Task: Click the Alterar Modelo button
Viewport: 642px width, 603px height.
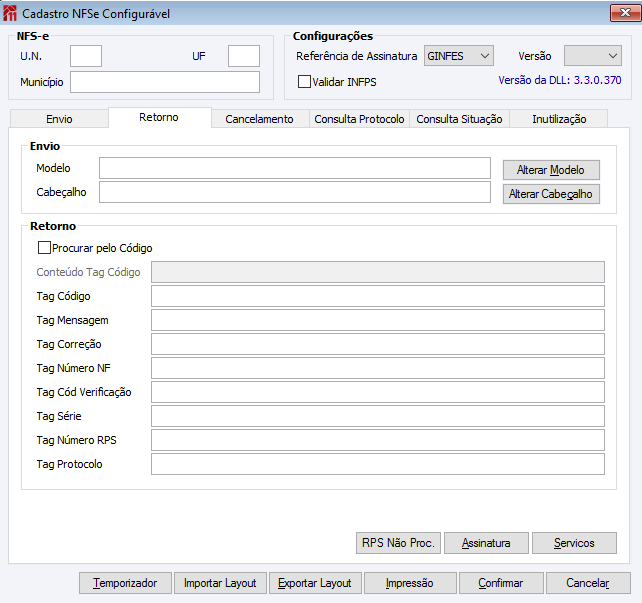Action: pyautogui.click(x=551, y=170)
